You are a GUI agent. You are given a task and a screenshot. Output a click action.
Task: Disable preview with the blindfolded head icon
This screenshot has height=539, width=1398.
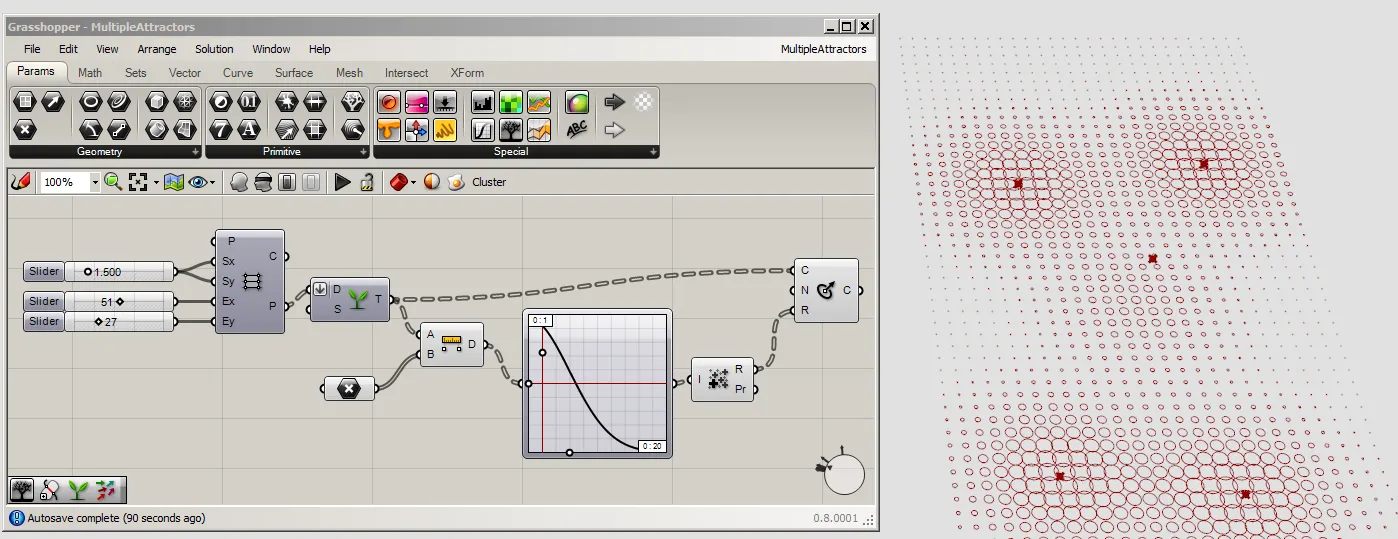(263, 182)
